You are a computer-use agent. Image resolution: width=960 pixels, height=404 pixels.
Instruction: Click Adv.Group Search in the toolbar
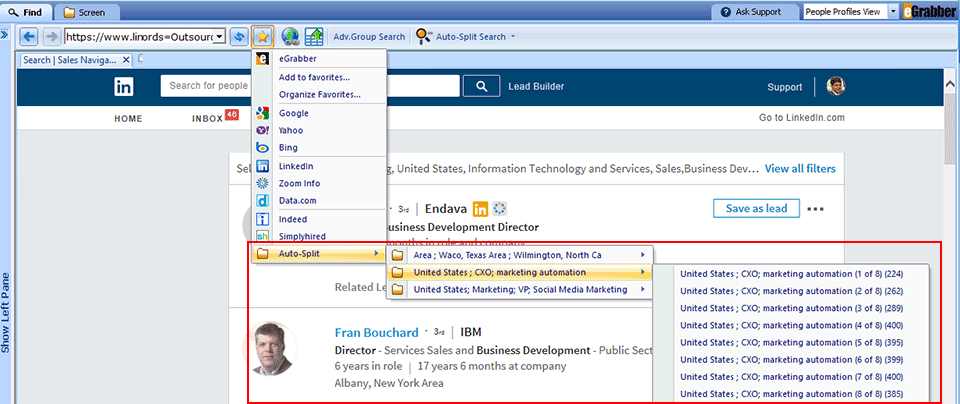coord(369,37)
